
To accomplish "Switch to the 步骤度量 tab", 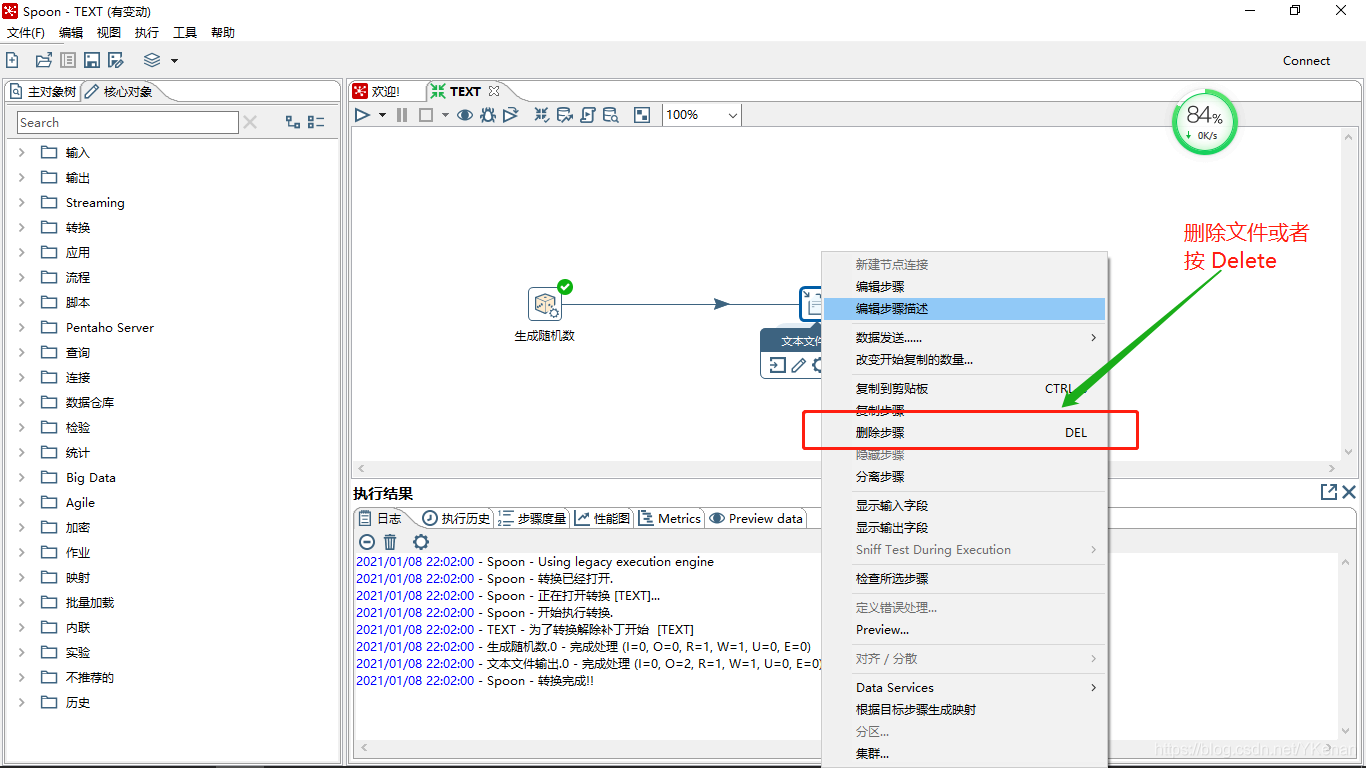I will tap(533, 518).
